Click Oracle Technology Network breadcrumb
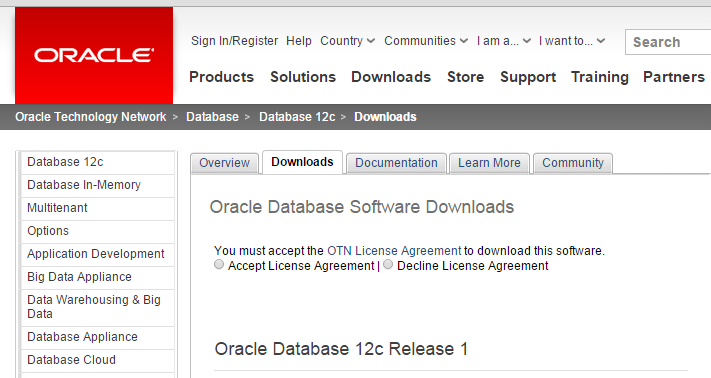The image size is (711, 378). (x=91, y=117)
